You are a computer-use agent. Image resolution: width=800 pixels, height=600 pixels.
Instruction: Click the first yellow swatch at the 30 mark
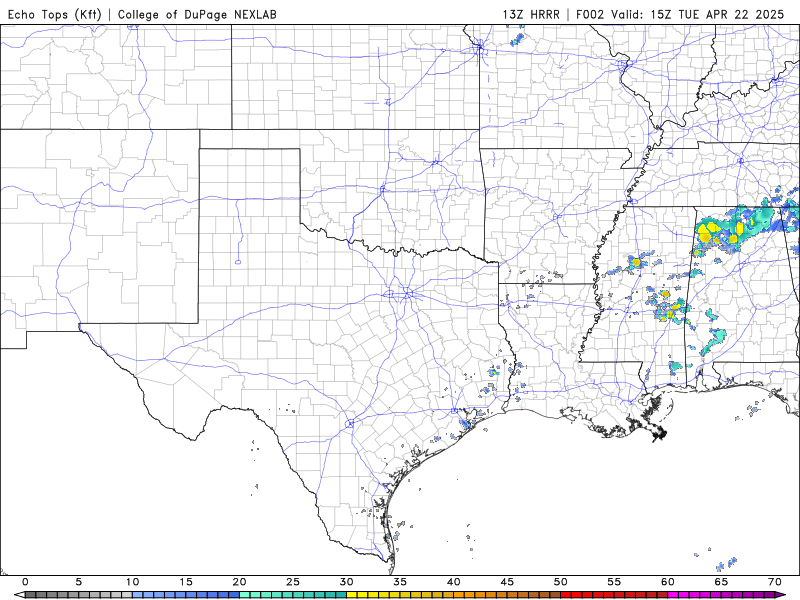pos(352,595)
